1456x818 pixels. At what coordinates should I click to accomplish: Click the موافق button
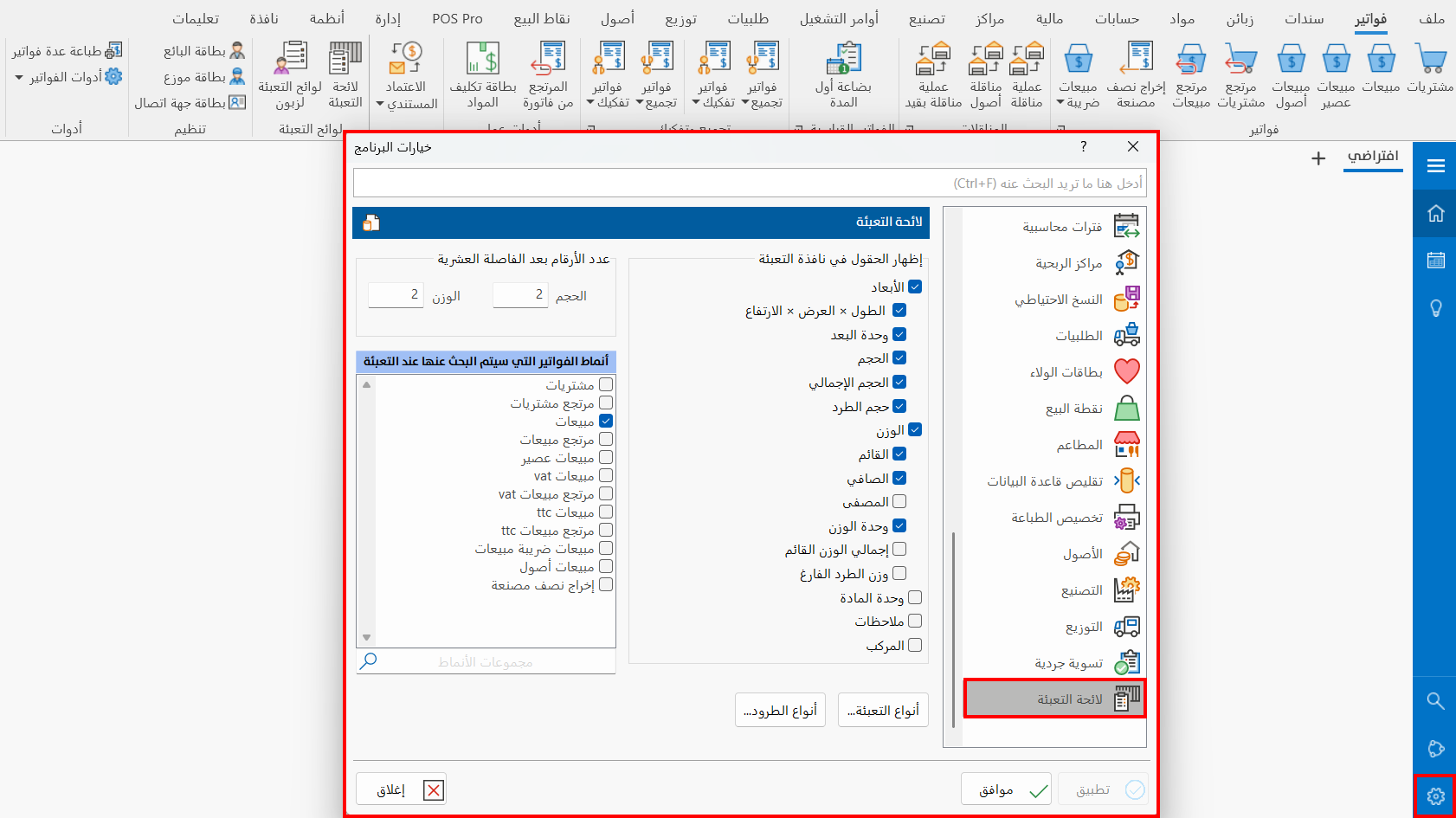[x=1005, y=789]
